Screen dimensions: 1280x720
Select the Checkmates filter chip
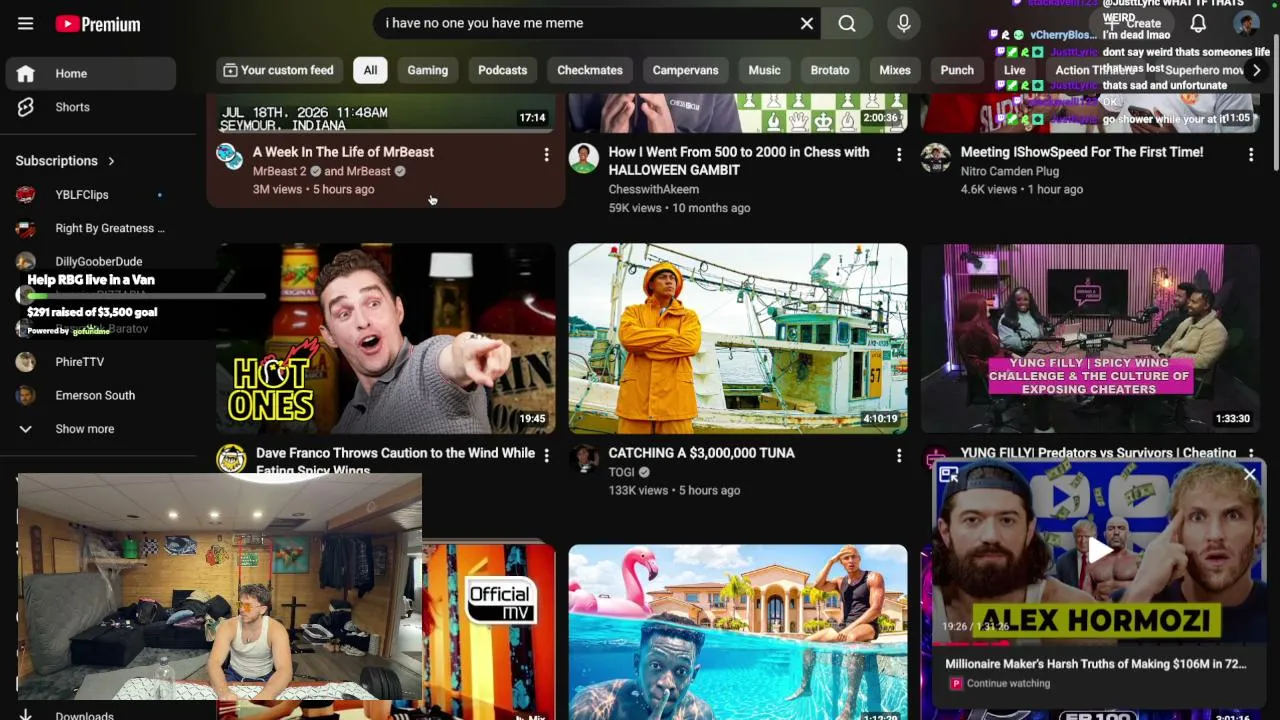pos(590,70)
